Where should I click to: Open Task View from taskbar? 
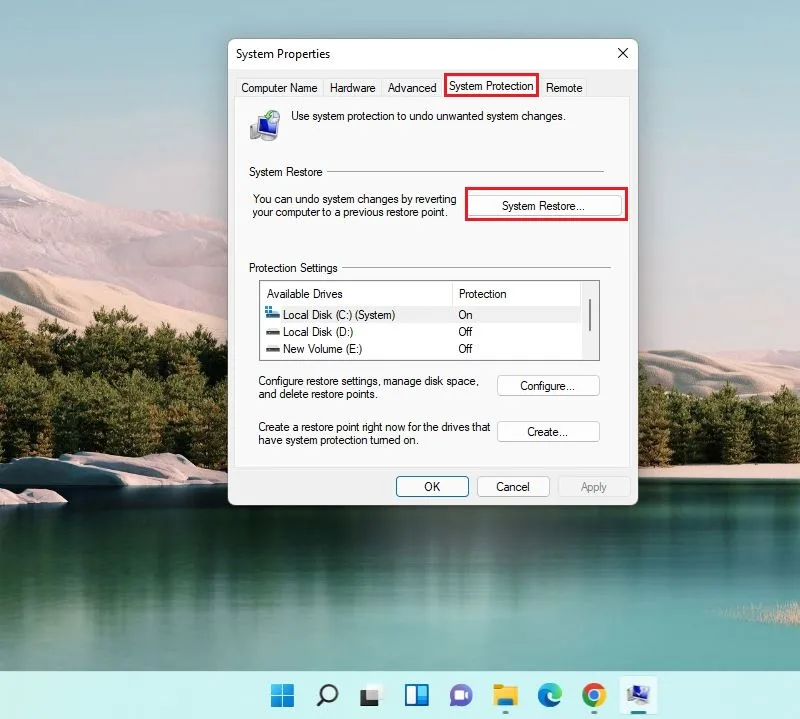(371, 695)
